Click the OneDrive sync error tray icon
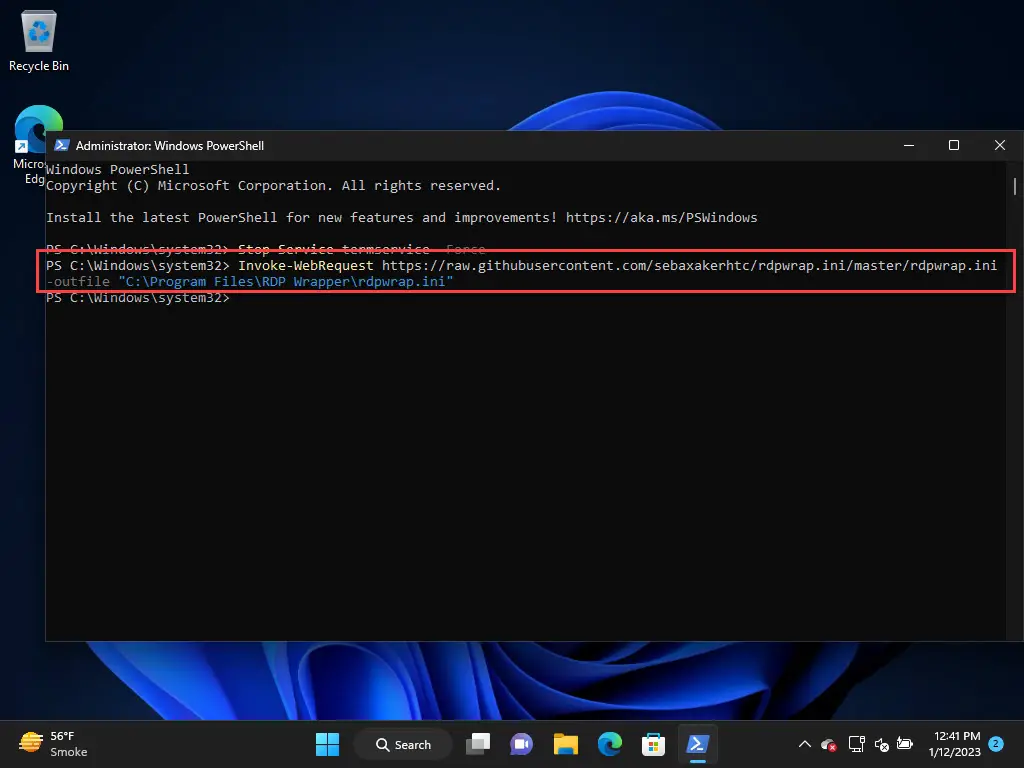The image size is (1024, 768). 827,744
